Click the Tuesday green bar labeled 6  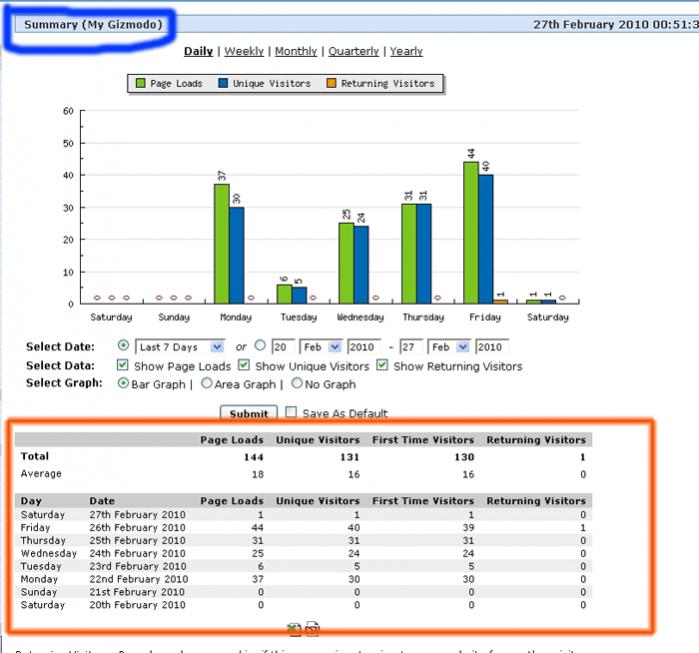tap(284, 294)
